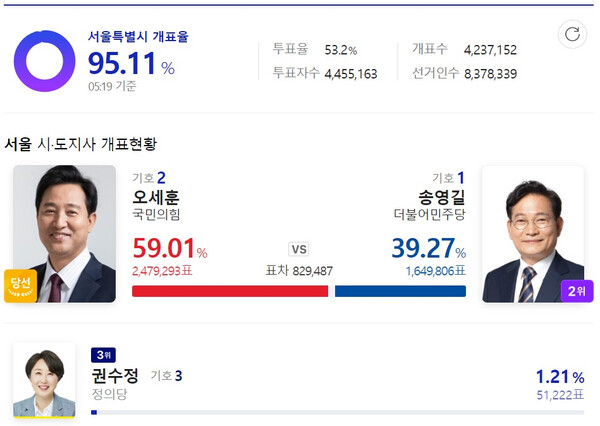Open 오세훈 candidate photo
The image size is (600, 426).
point(65,232)
